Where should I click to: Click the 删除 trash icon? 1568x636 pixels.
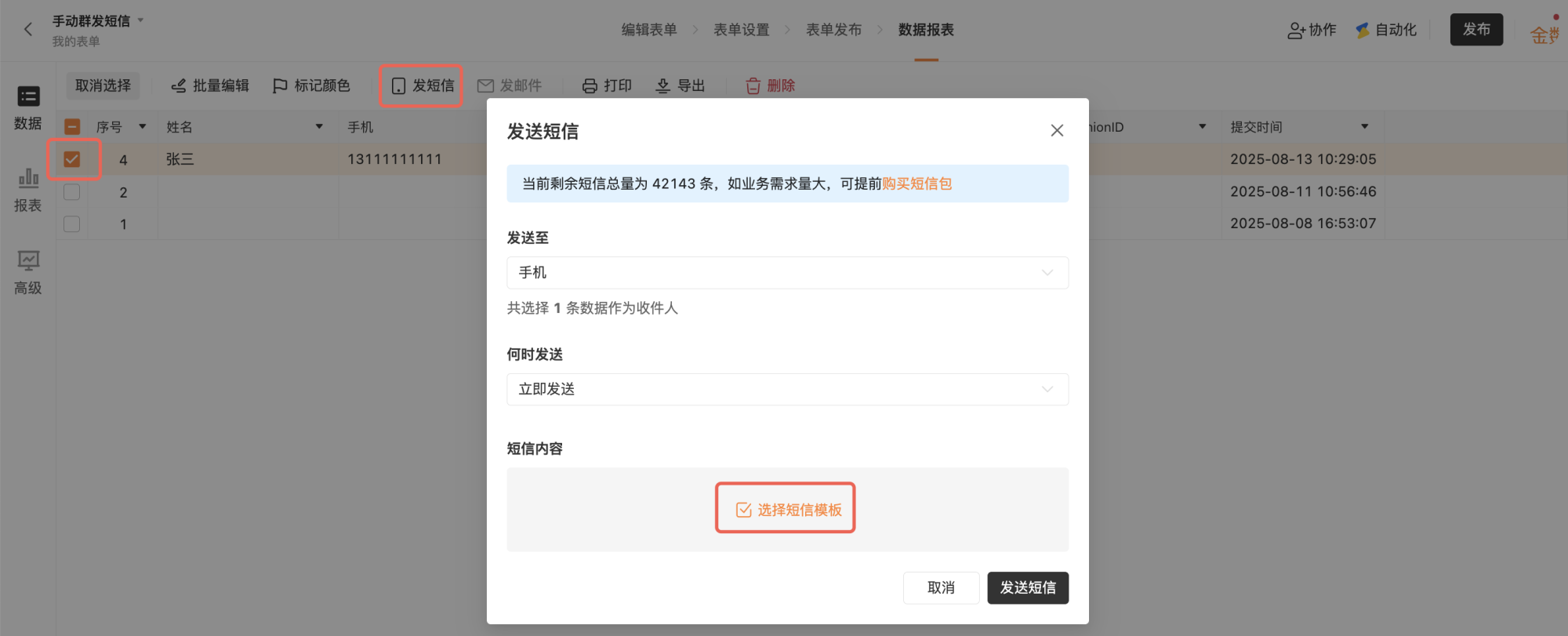[x=753, y=85]
